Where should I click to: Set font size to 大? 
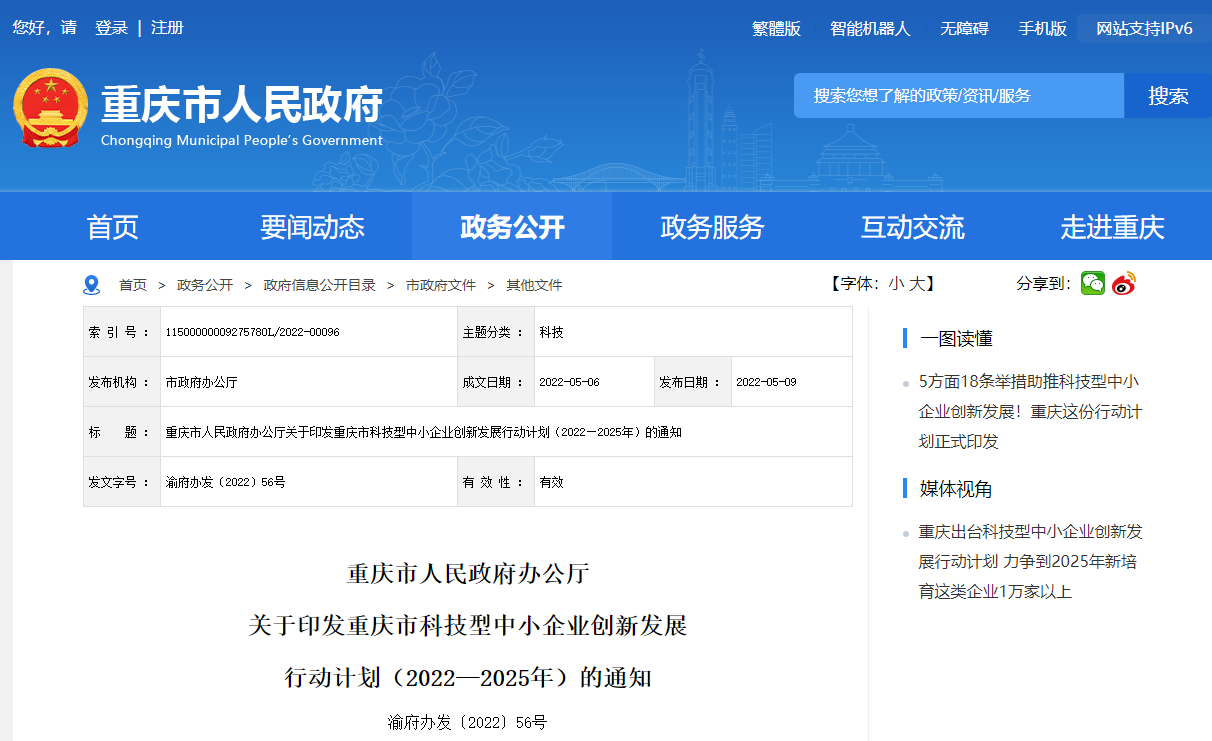[x=916, y=284]
